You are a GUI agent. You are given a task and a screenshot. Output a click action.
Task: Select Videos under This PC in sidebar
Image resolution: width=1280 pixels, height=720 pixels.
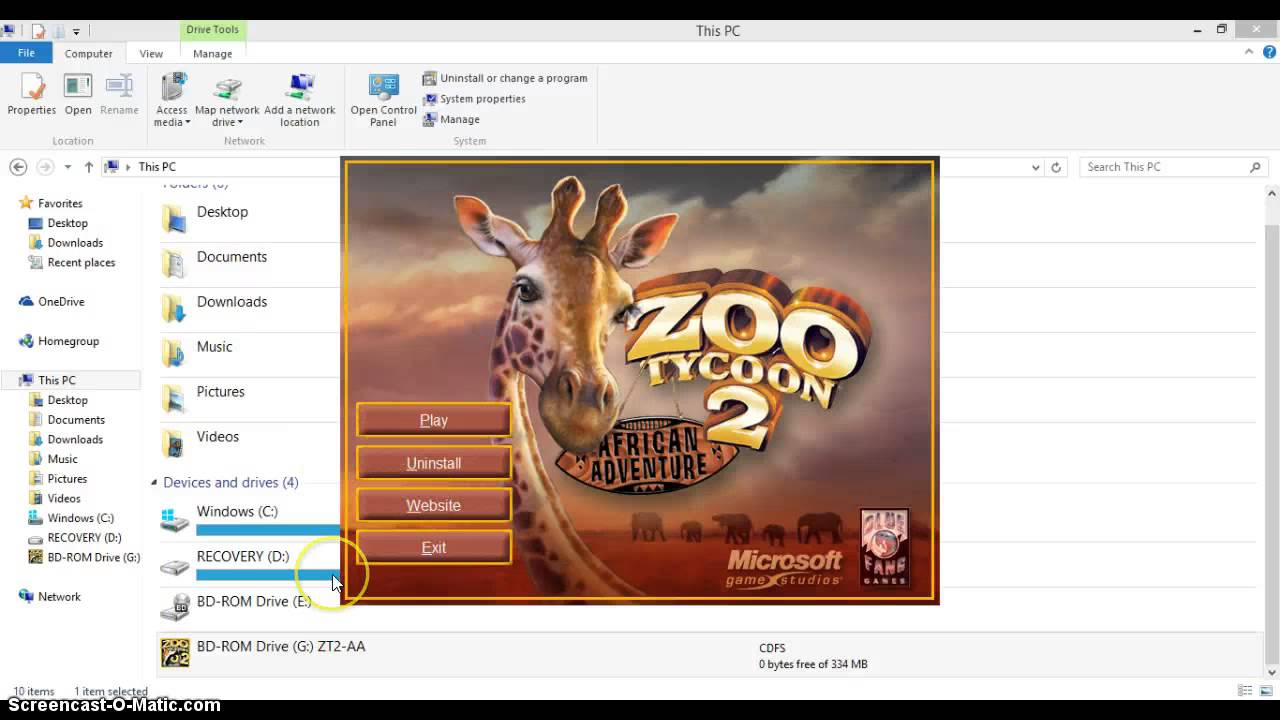pos(64,498)
